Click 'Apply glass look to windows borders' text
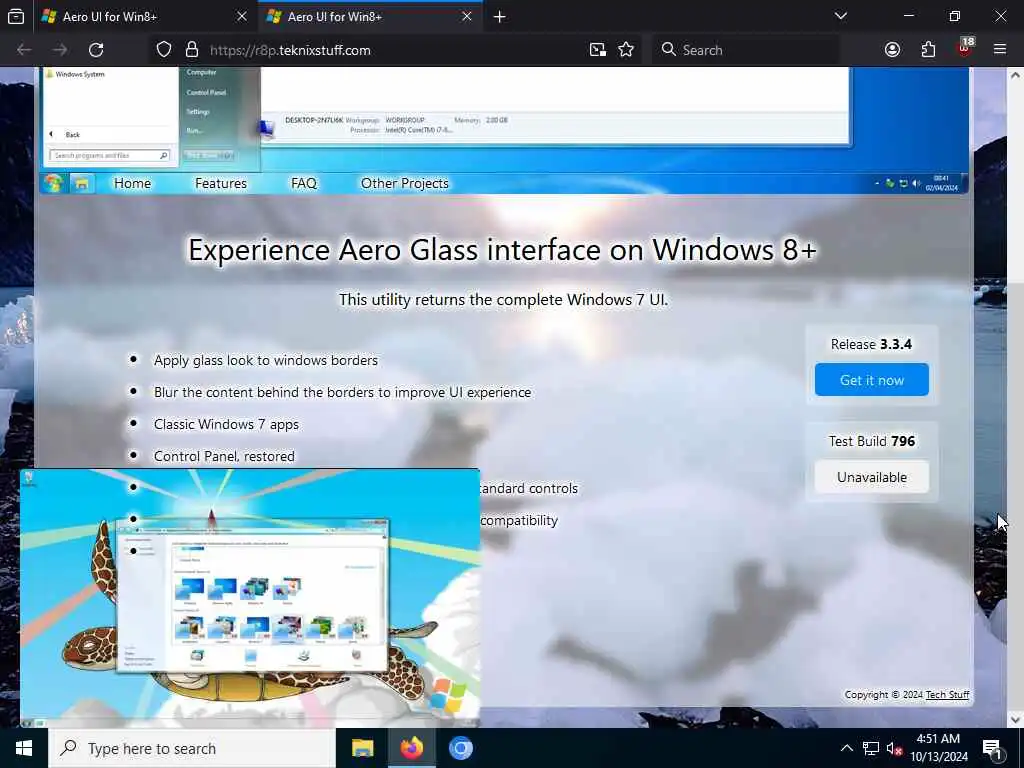 [x=266, y=360]
